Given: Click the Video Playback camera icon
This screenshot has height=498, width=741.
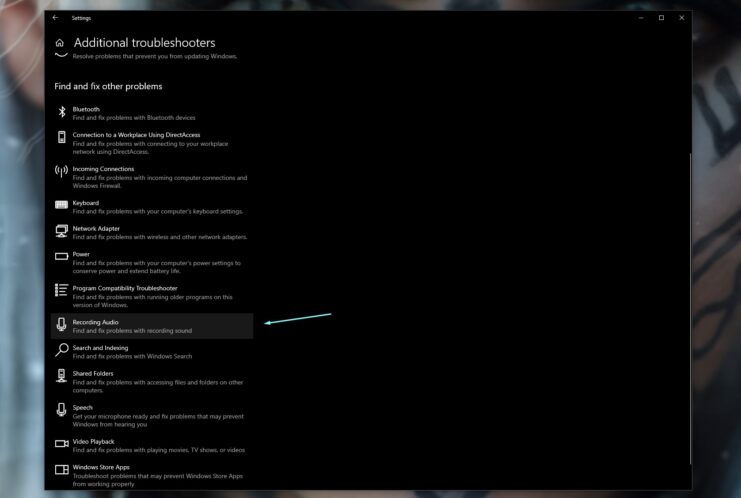Looking at the screenshot, I should click(61, 444).
